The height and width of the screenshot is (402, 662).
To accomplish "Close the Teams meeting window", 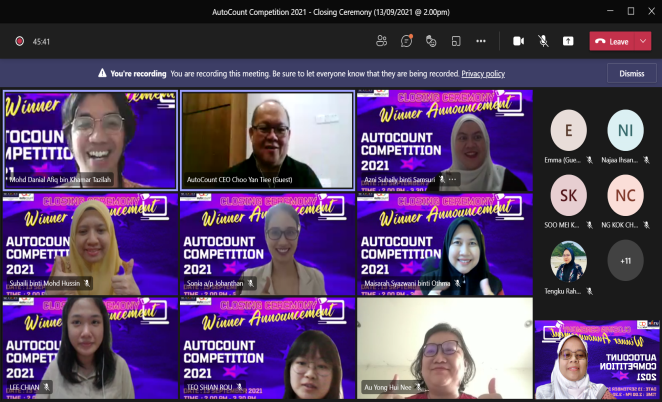I will pos(651,11).
